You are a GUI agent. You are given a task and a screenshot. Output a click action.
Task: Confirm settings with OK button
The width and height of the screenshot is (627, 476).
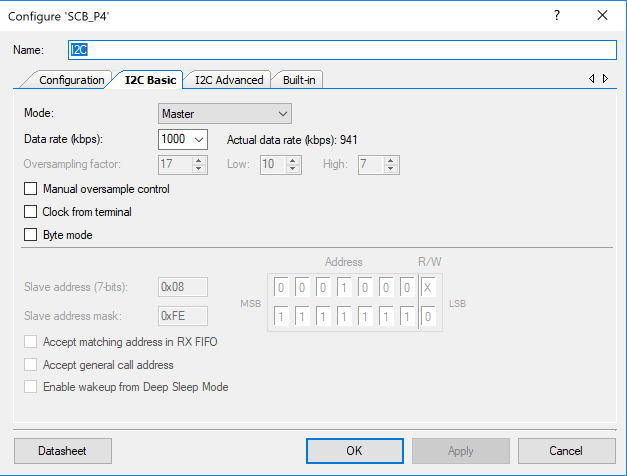pyautogui.click(x=355, y=451)
